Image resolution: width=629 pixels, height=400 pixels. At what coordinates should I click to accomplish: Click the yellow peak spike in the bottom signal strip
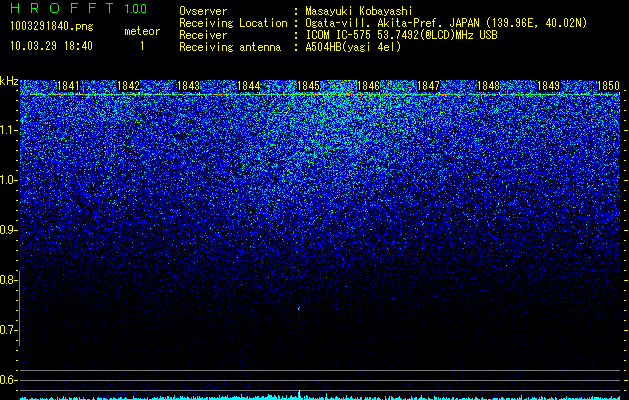point(299,394)
